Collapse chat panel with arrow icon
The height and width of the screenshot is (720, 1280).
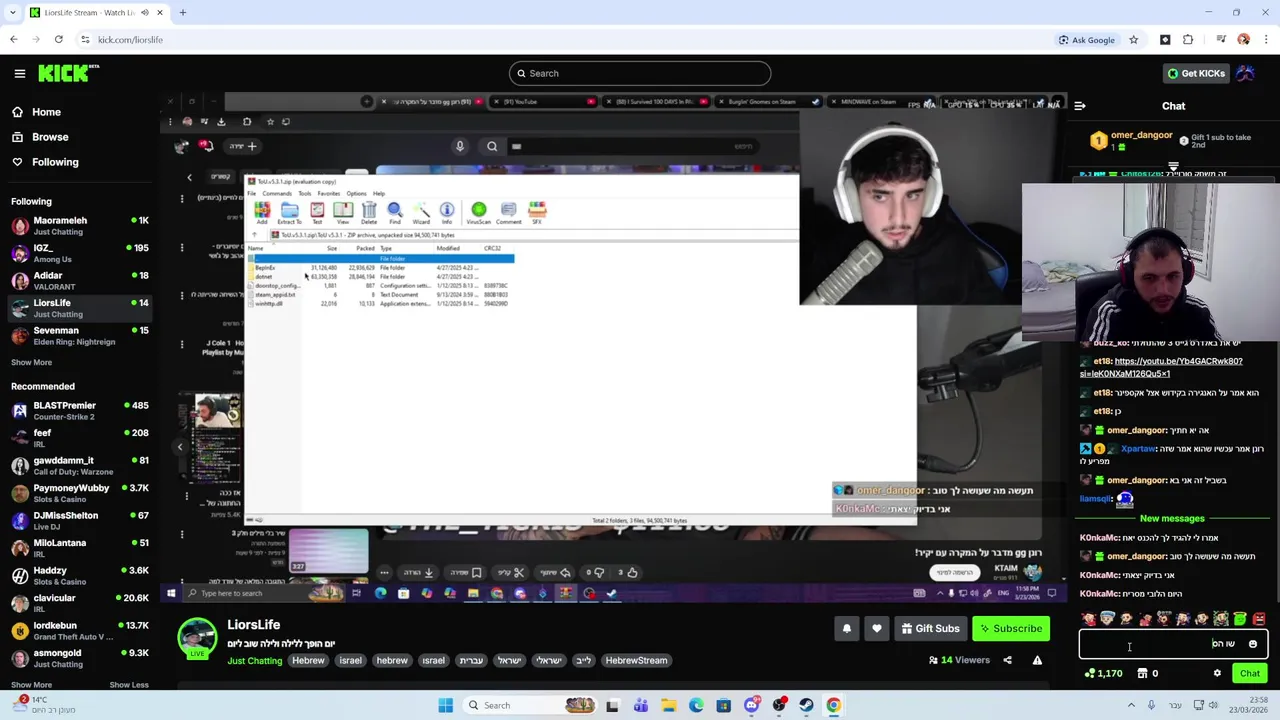pos(1080,105)
